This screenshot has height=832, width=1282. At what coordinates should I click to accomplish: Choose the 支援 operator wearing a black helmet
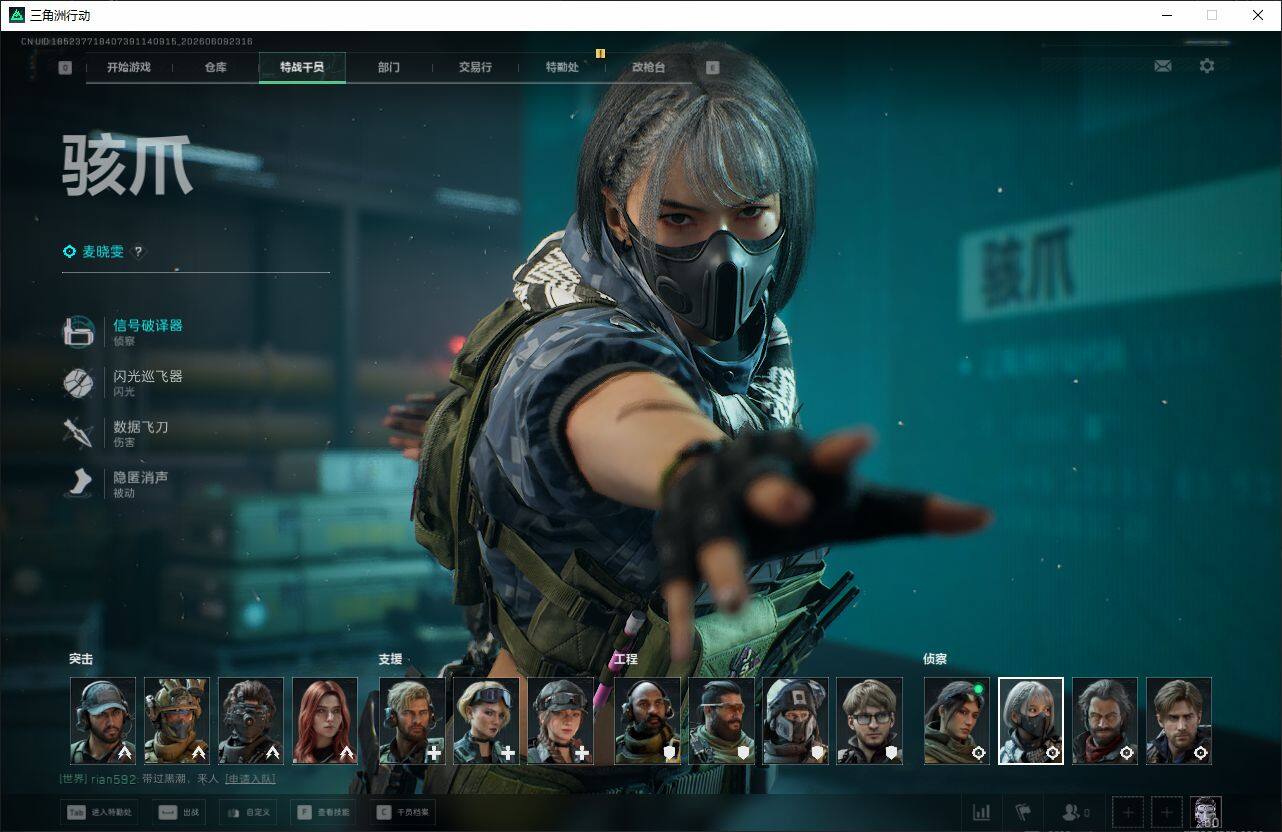click(x=560, y=721)
